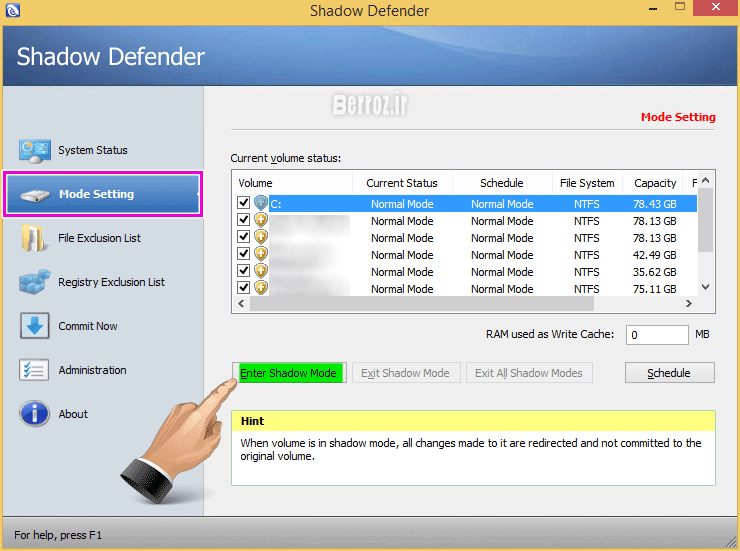Uncheck the C: volume checkbox
This screenshot has width=740, height=551.
(x=244, y=203)
